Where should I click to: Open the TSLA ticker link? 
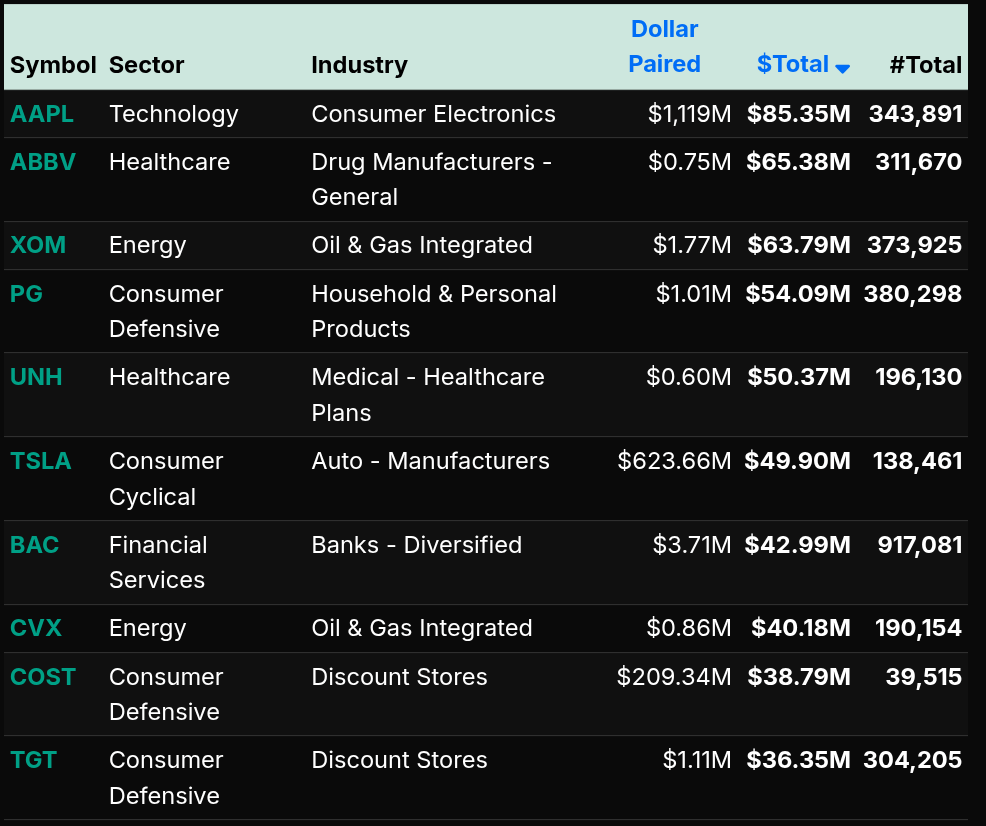tap(41, 461)
